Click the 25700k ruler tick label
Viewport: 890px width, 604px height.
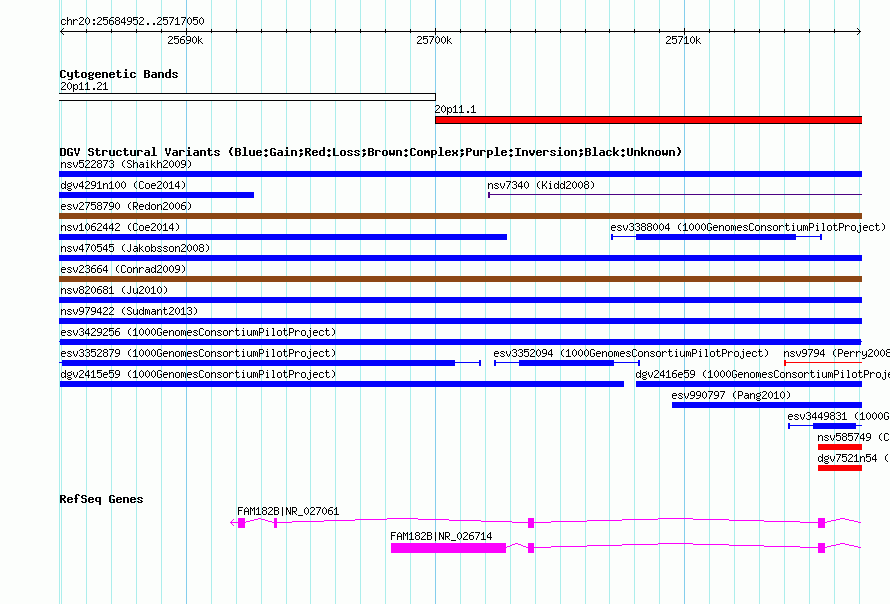pos(434,40)
